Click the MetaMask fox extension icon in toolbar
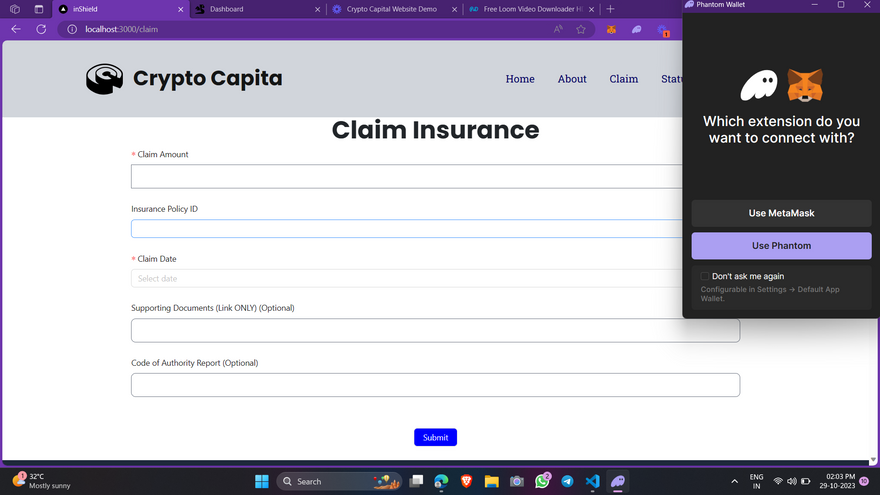The height and width of the screenshot is (495, 880). [x=611, y=29]
